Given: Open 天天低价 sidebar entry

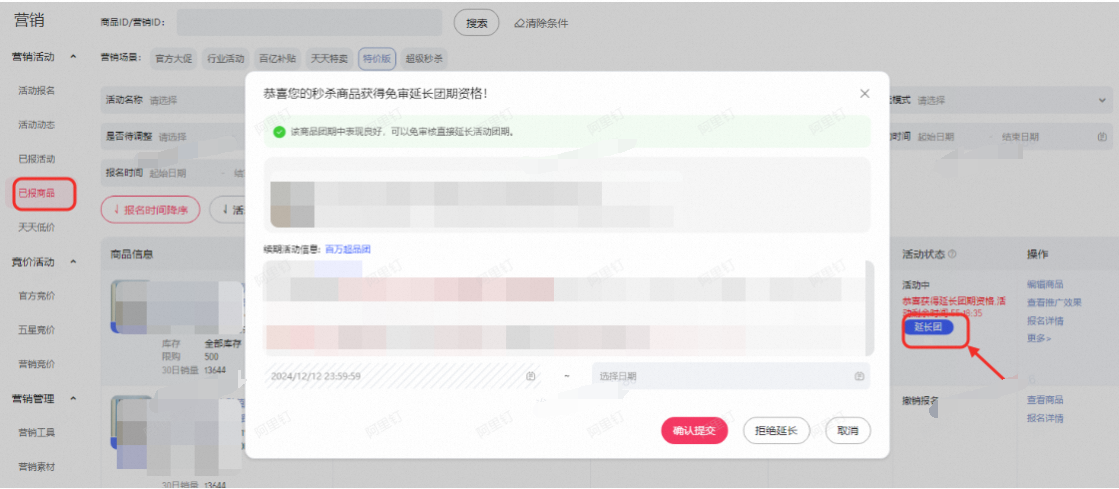Looking at the screenshot, I should click(36, 227).
